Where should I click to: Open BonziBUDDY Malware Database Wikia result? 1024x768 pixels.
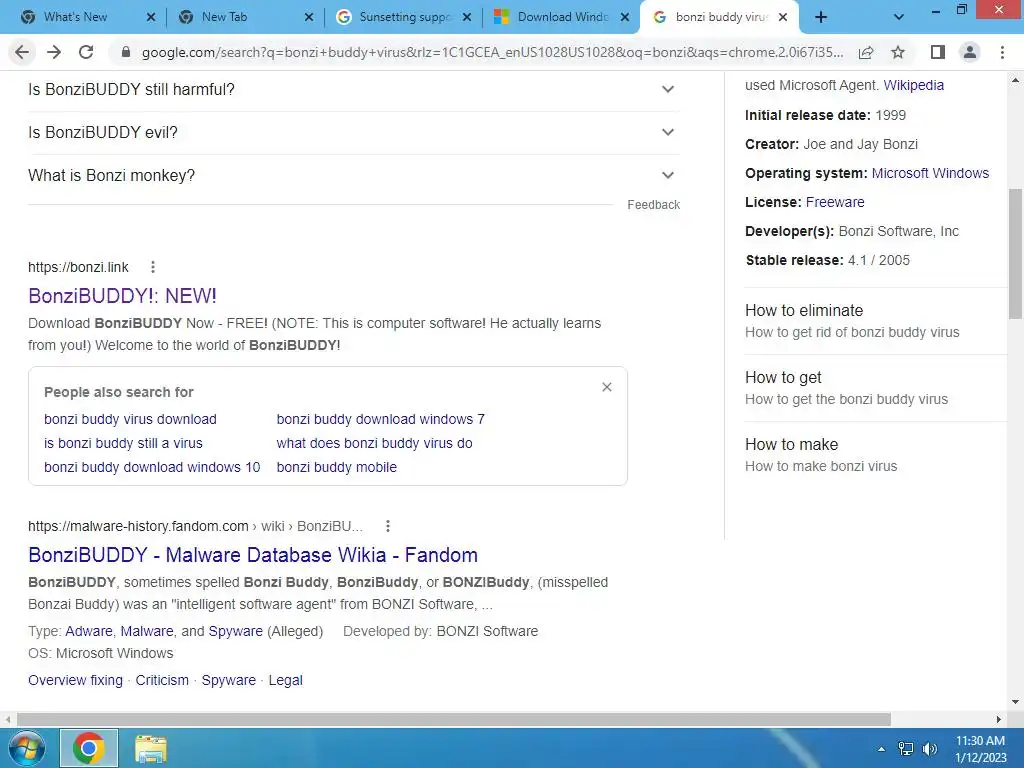pyautogui.click(x=253, y=555)
